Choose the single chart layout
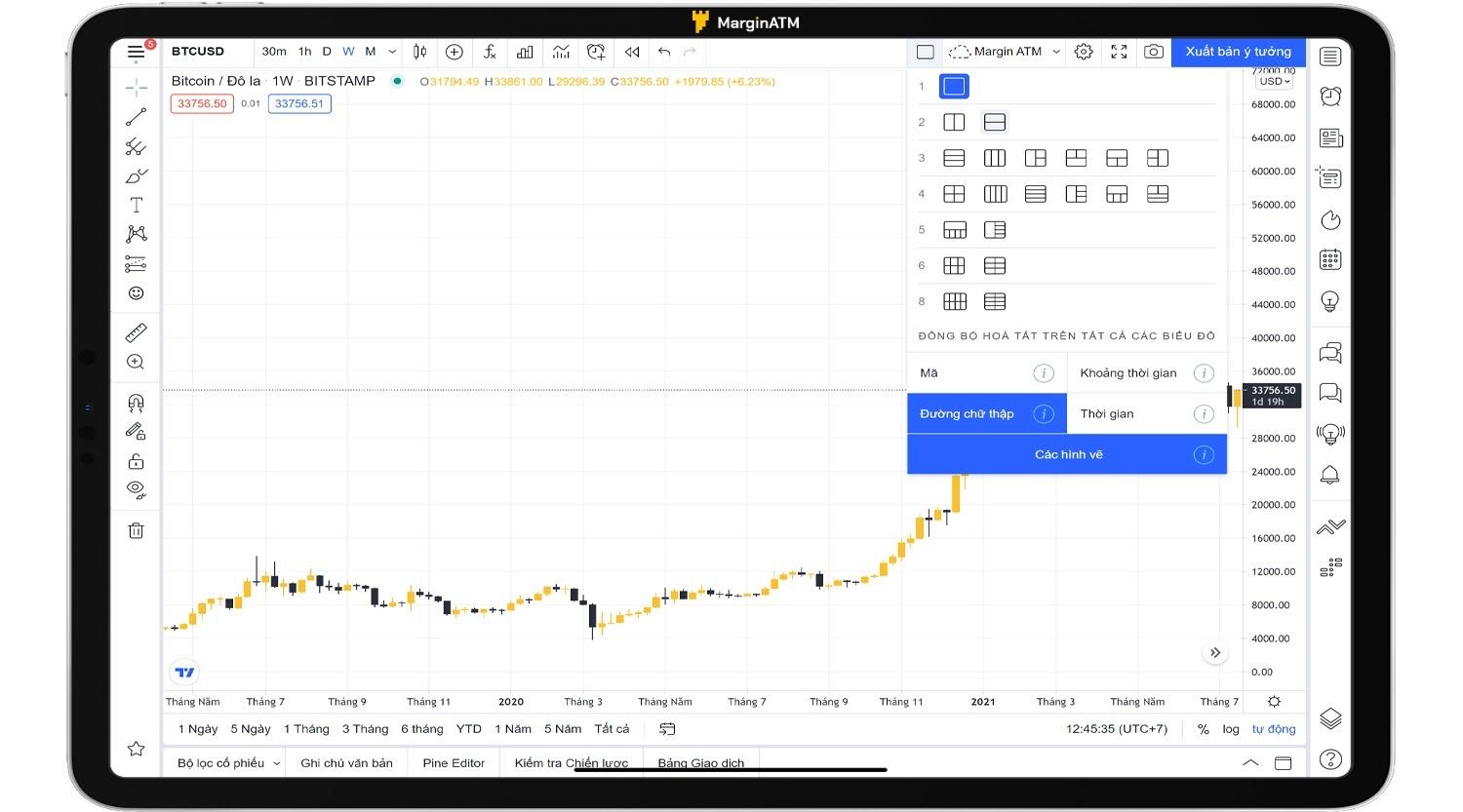 point(954,87)
